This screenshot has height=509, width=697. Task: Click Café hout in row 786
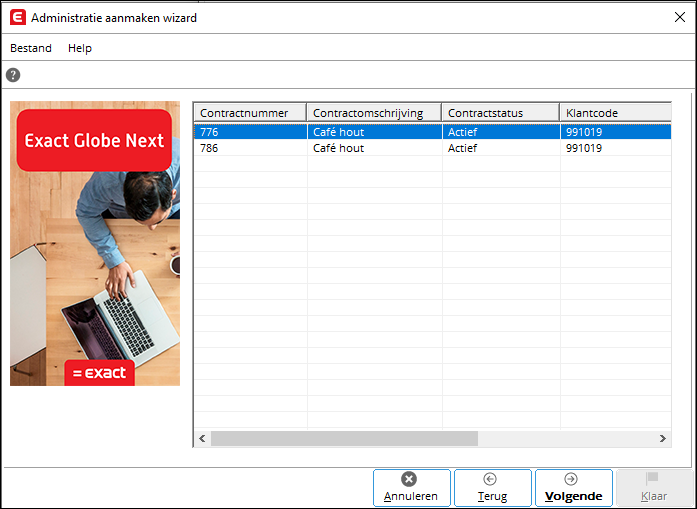pyautogui.click(x=375, y=148)
